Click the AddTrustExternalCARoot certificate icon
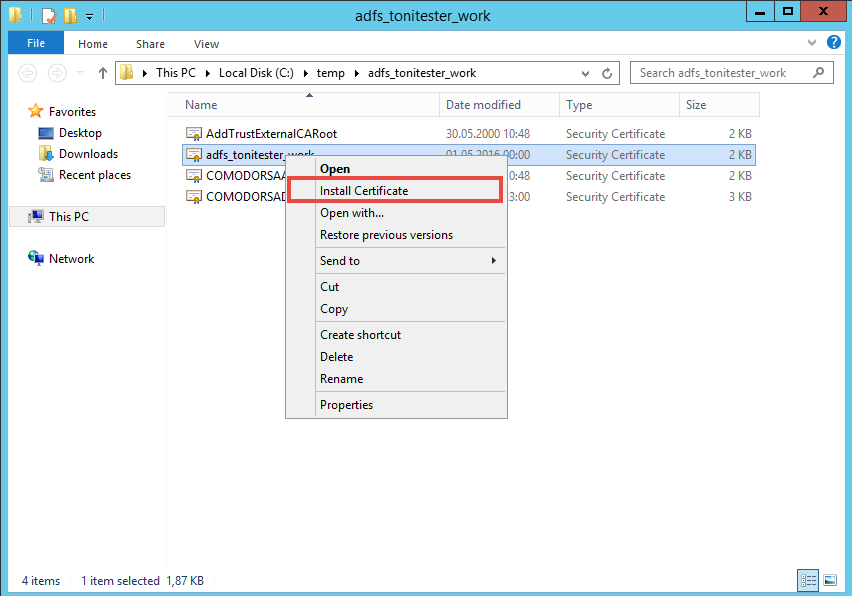The width and height of the screenshot is (852, 596). 194,134
